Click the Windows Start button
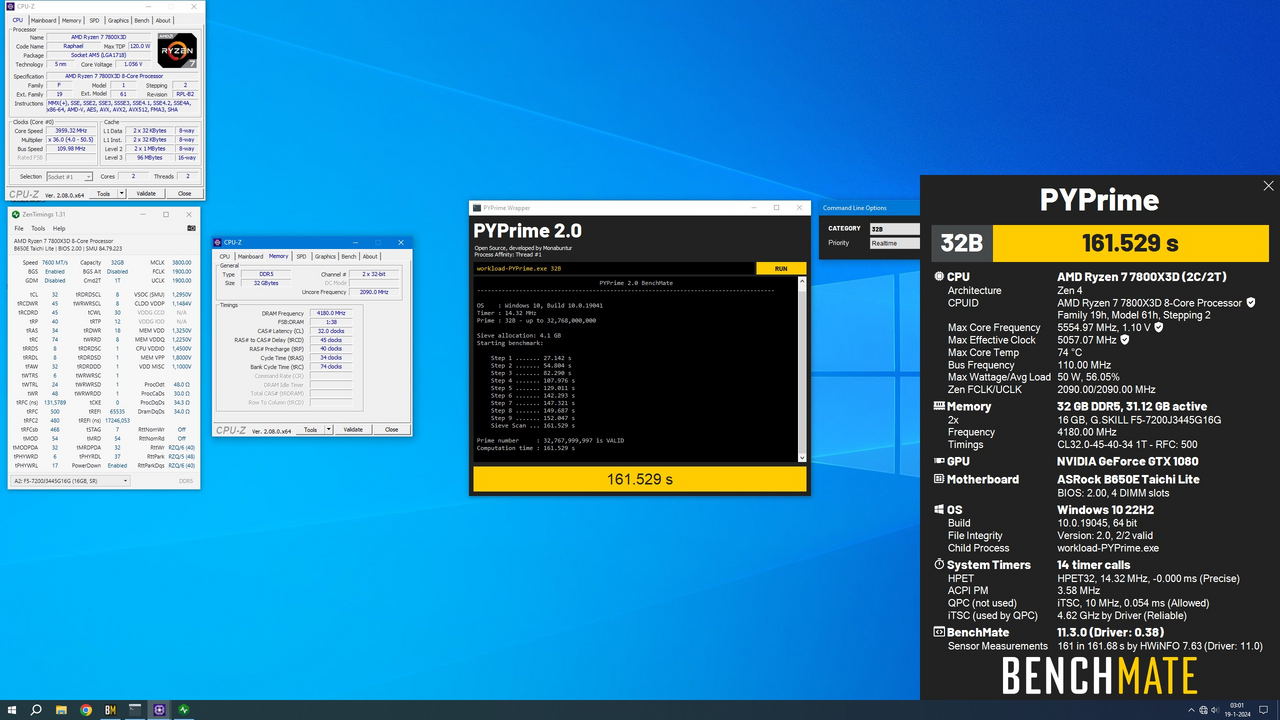Image resolution: width=1280 pixels, height=720 pixels. 11,710
